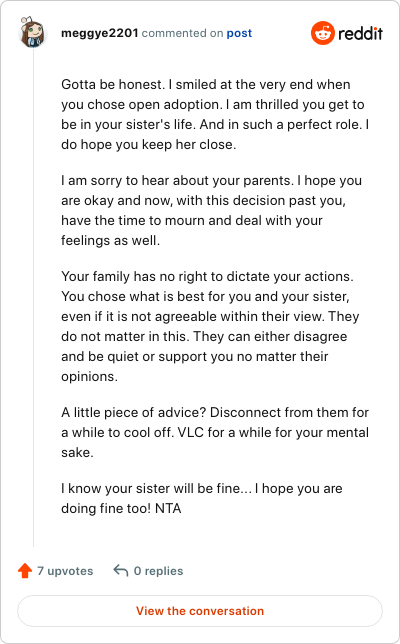
Task: Click the "A little piece of advice?" paragraph
Action: [215, 432]
